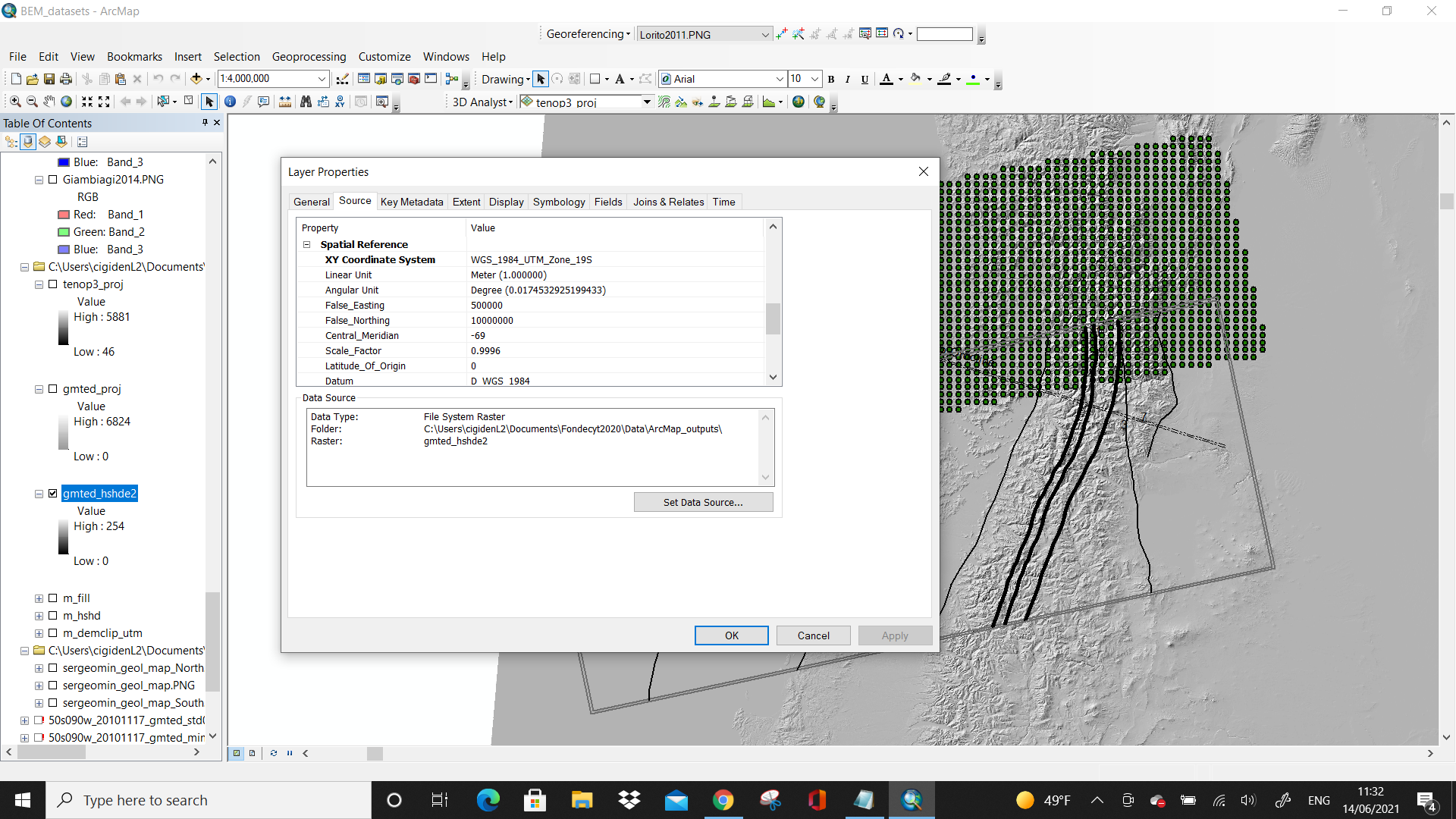Screen dimensions: 1456x819
Task: Open the Geoprocessing menu
Action: pos(309,57)
